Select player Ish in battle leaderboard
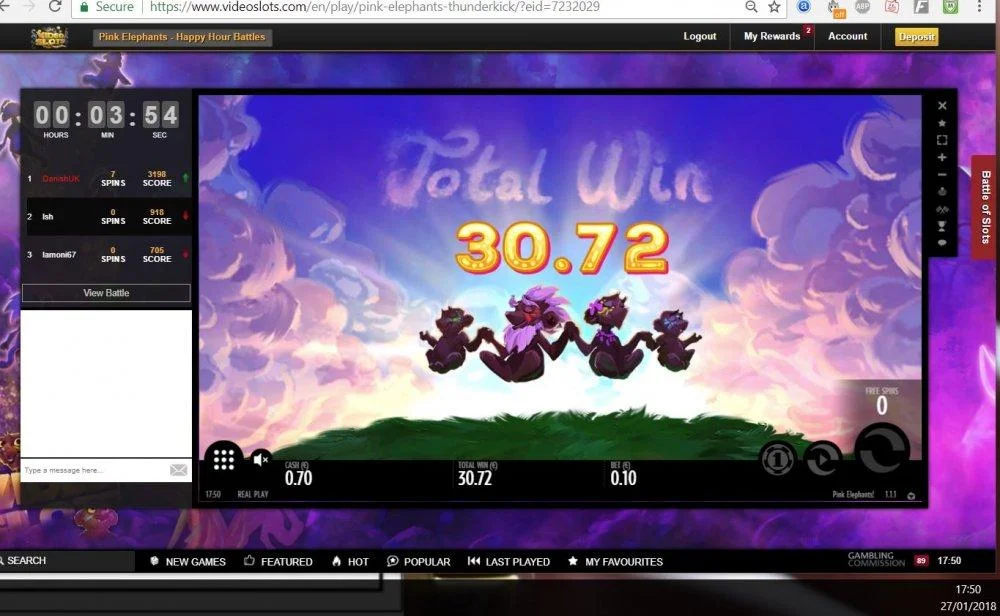 coord(48,217)
